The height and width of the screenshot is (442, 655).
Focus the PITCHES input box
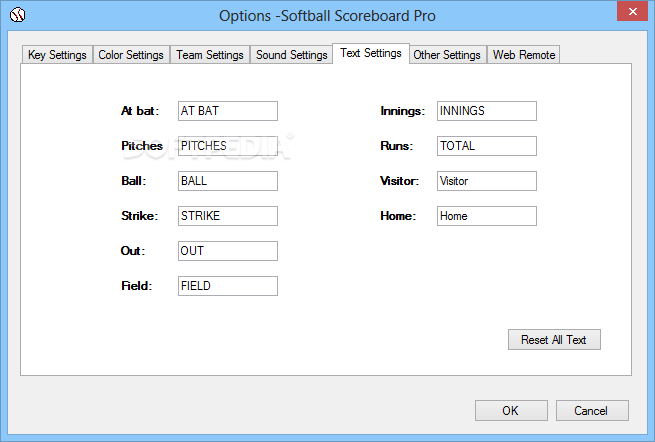(228, 146)
